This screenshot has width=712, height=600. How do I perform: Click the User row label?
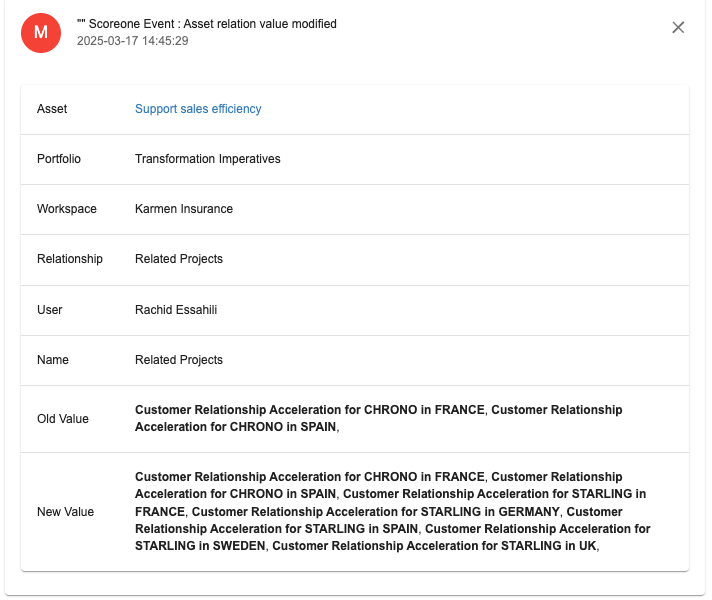coord(49,310)
